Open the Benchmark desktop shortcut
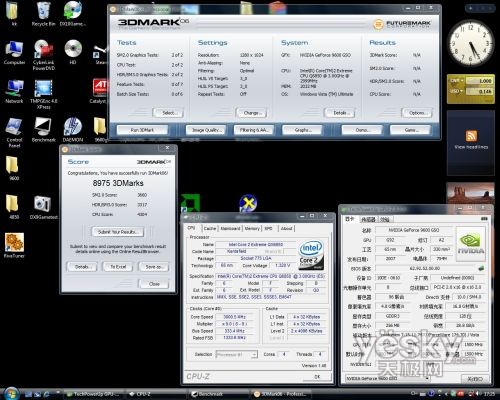 click(43, 130)
